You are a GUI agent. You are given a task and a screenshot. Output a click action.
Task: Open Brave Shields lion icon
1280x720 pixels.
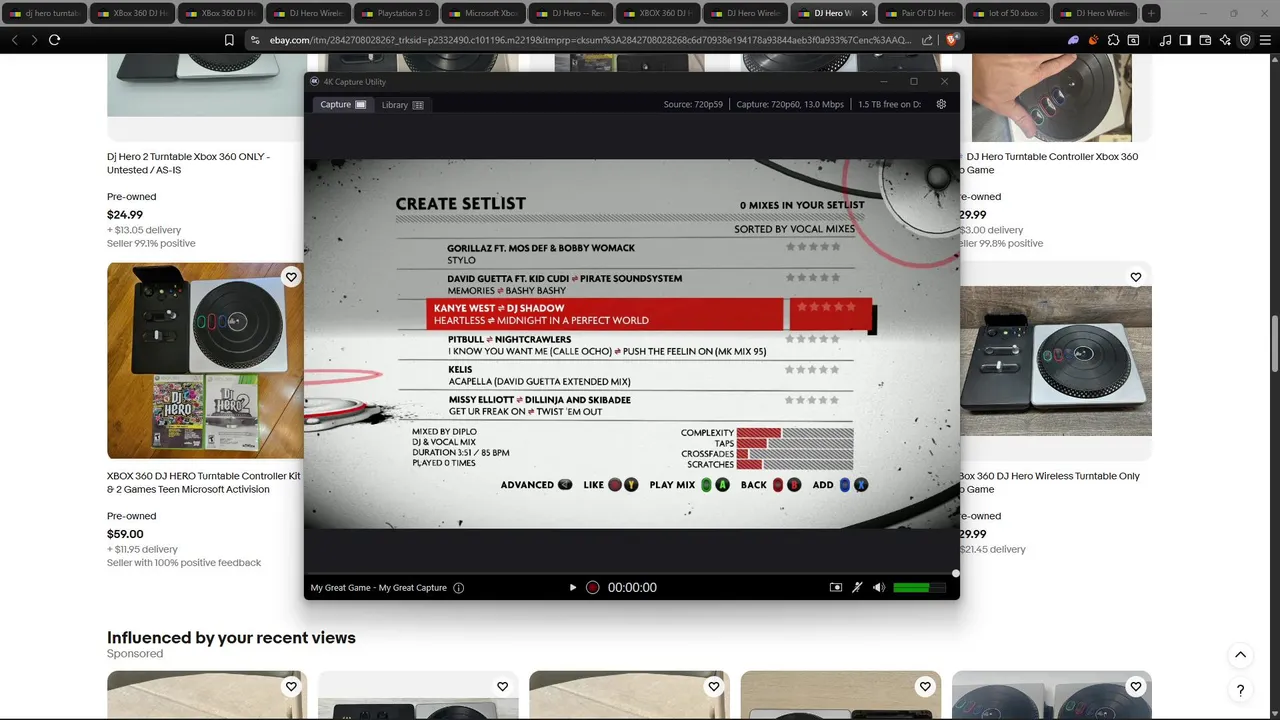tap(951, 40)
